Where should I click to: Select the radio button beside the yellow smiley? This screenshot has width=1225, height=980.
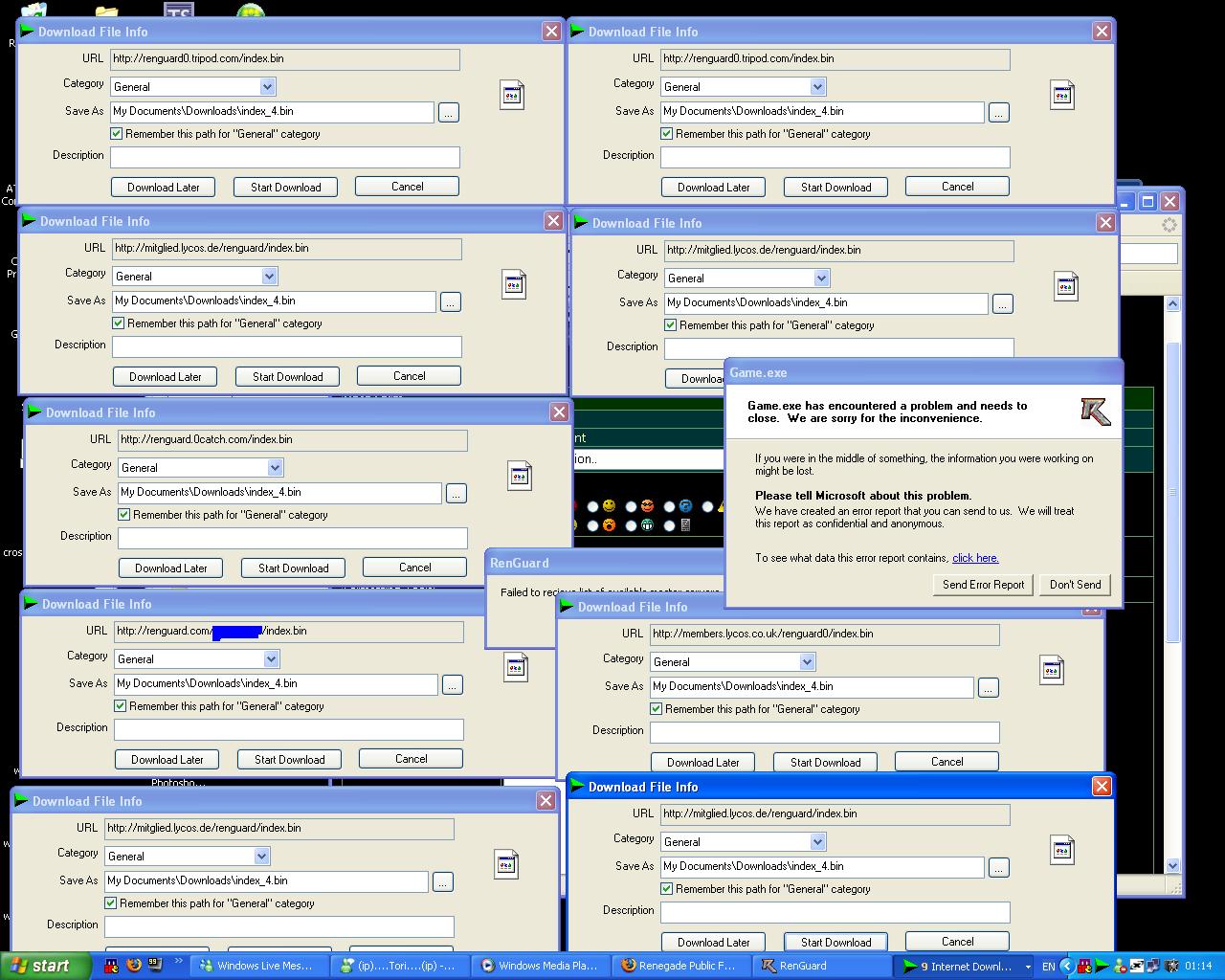click(x=593, y=506)
